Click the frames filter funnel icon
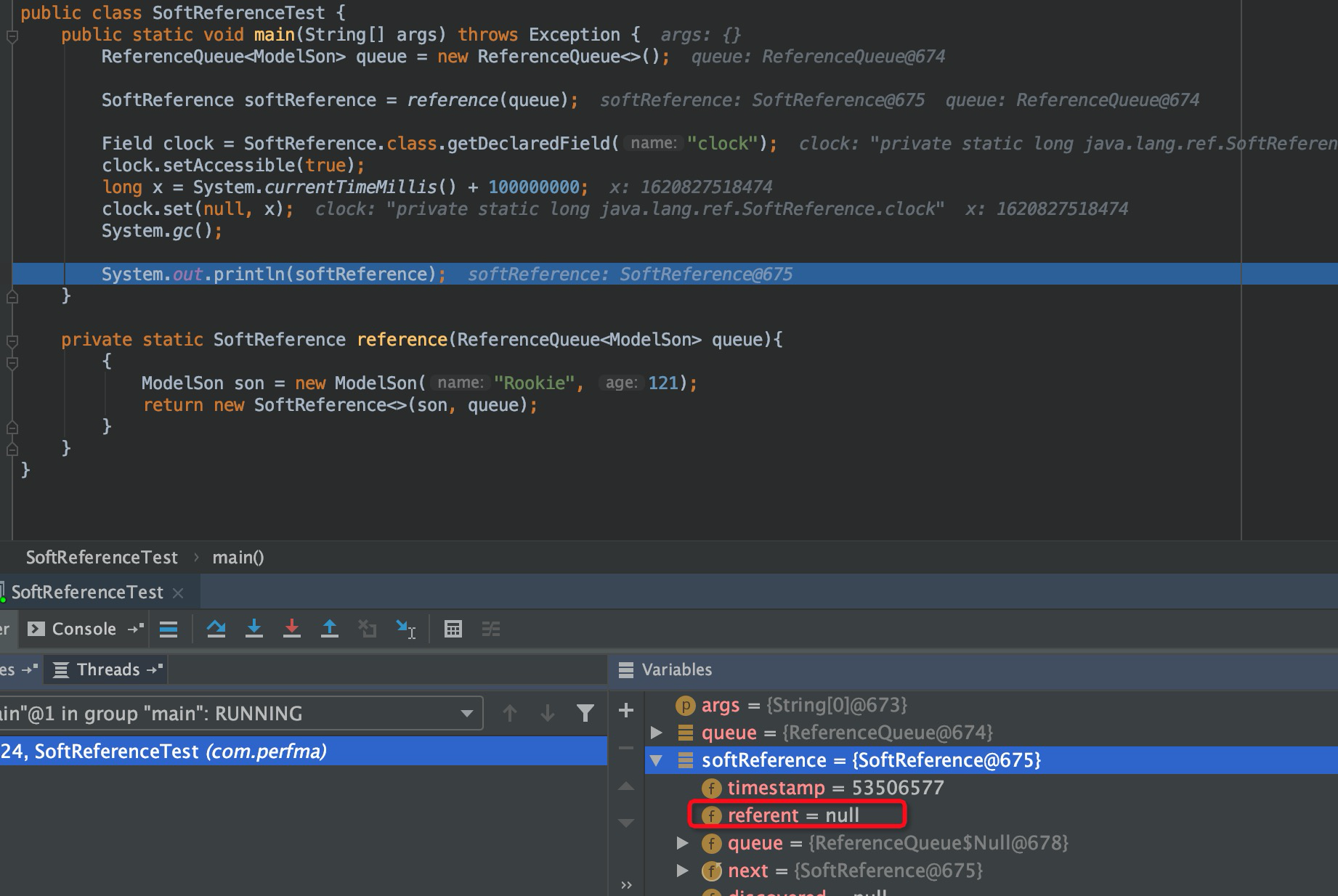Screen dimensions: 1338x896 pyautogui.click(x=585, y=714)
